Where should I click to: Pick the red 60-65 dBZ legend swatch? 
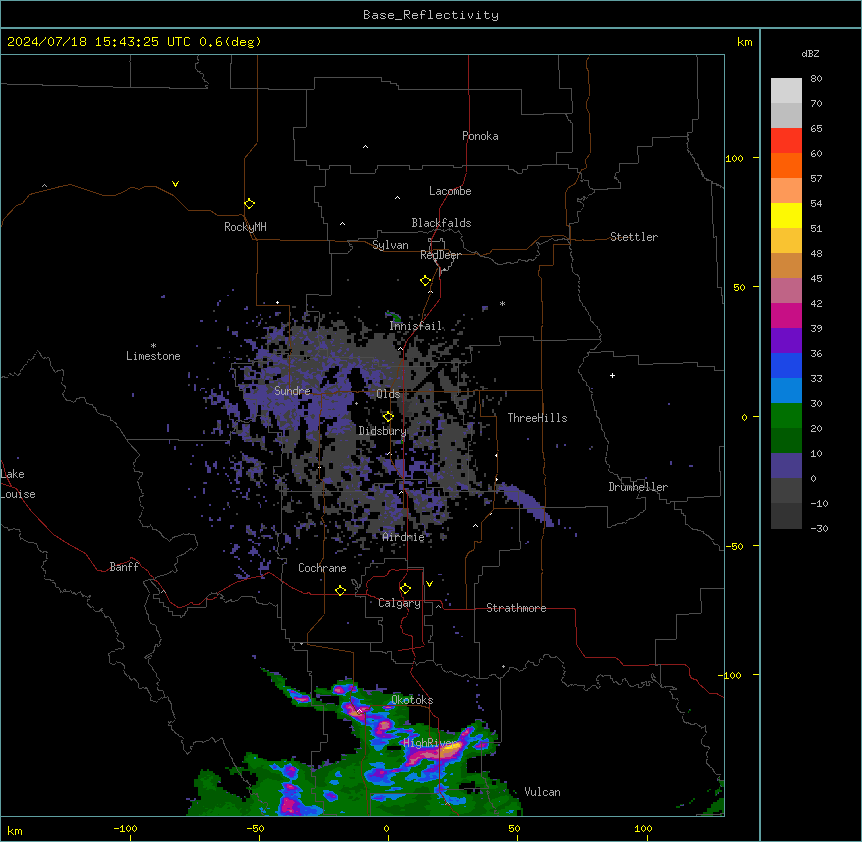coord(786,141)
